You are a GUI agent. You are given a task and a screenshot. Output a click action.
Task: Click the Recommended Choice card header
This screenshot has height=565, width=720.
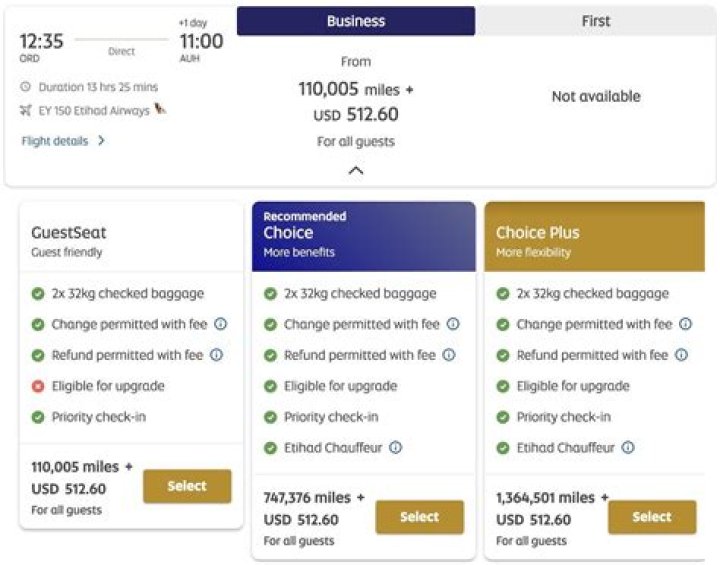pyautogui.click(x=364, y=237)
